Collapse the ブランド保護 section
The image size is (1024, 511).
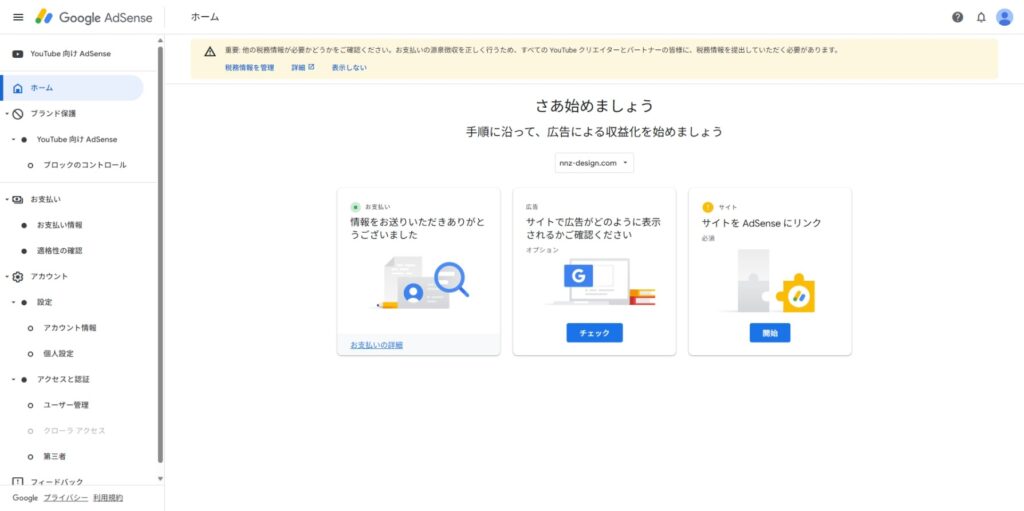pos(7,114)
